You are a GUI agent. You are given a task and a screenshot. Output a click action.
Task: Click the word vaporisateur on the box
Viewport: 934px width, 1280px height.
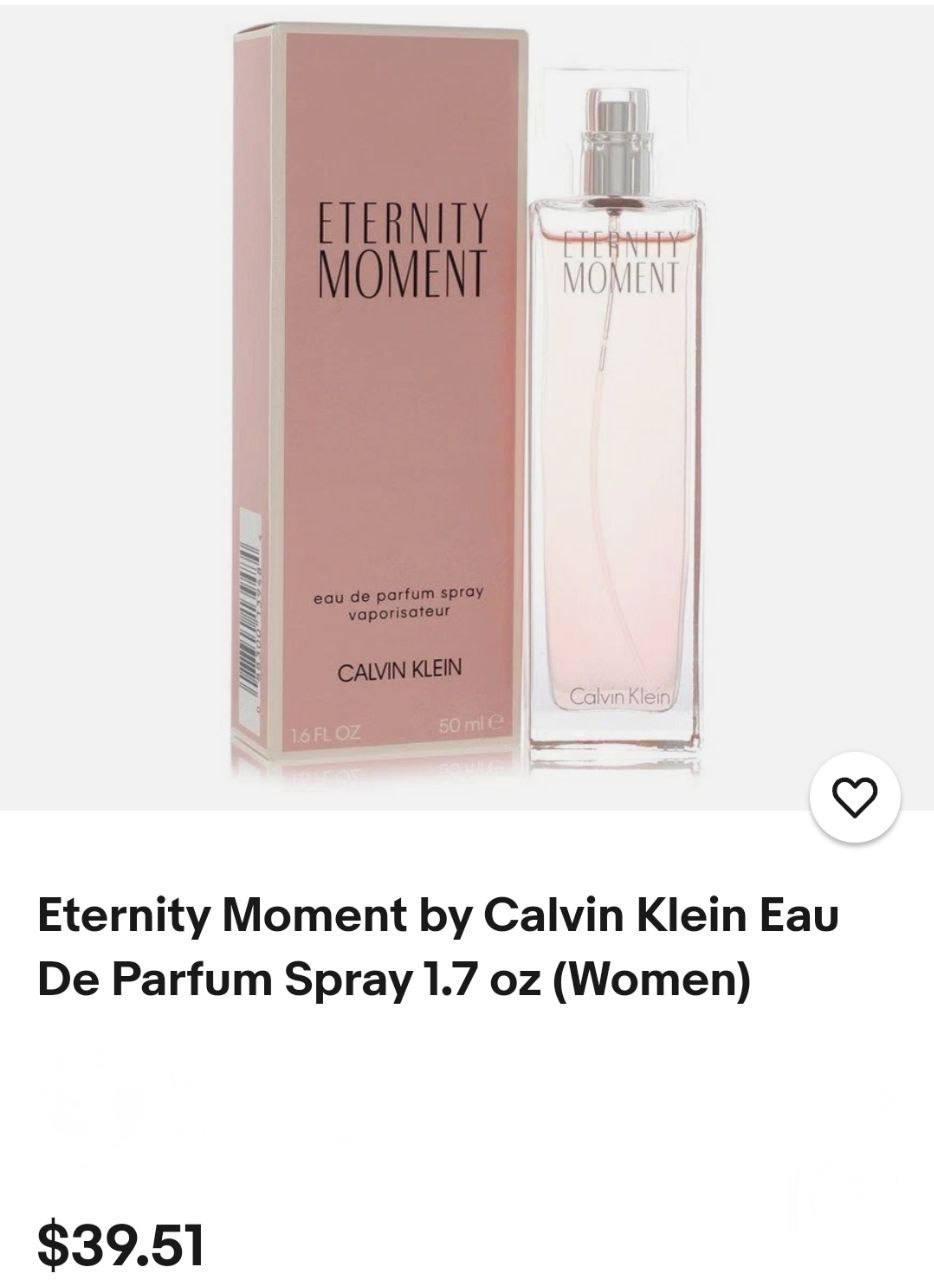coord(398,612)
